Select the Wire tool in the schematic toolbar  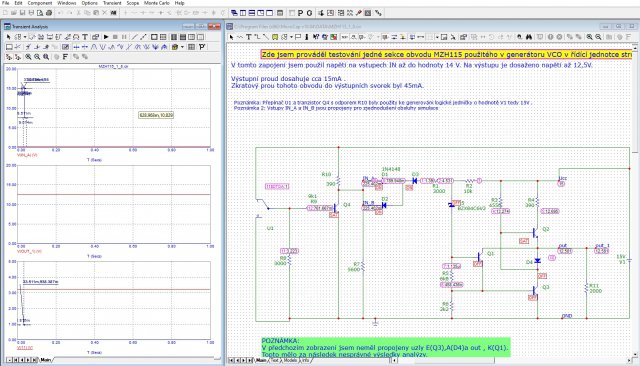pos(258,37)
